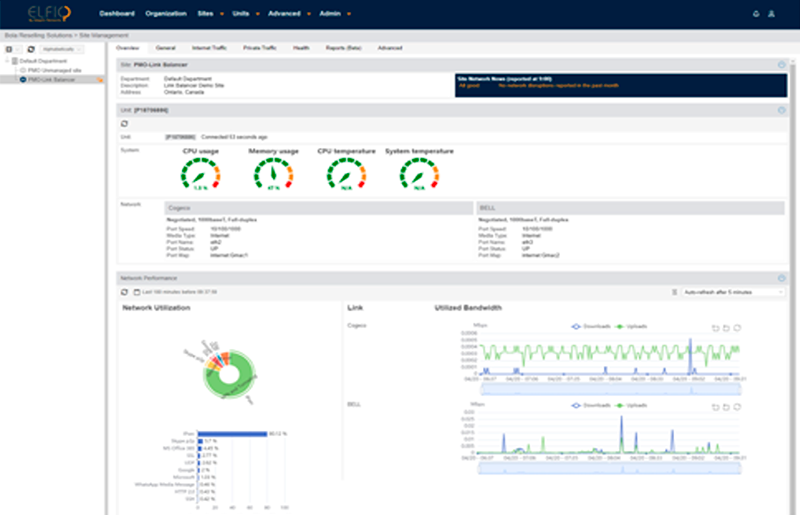This screenshot has height=515, width=800.
Task: Click the ELFIQ logo in the header
Action: (x=49, y=14)
